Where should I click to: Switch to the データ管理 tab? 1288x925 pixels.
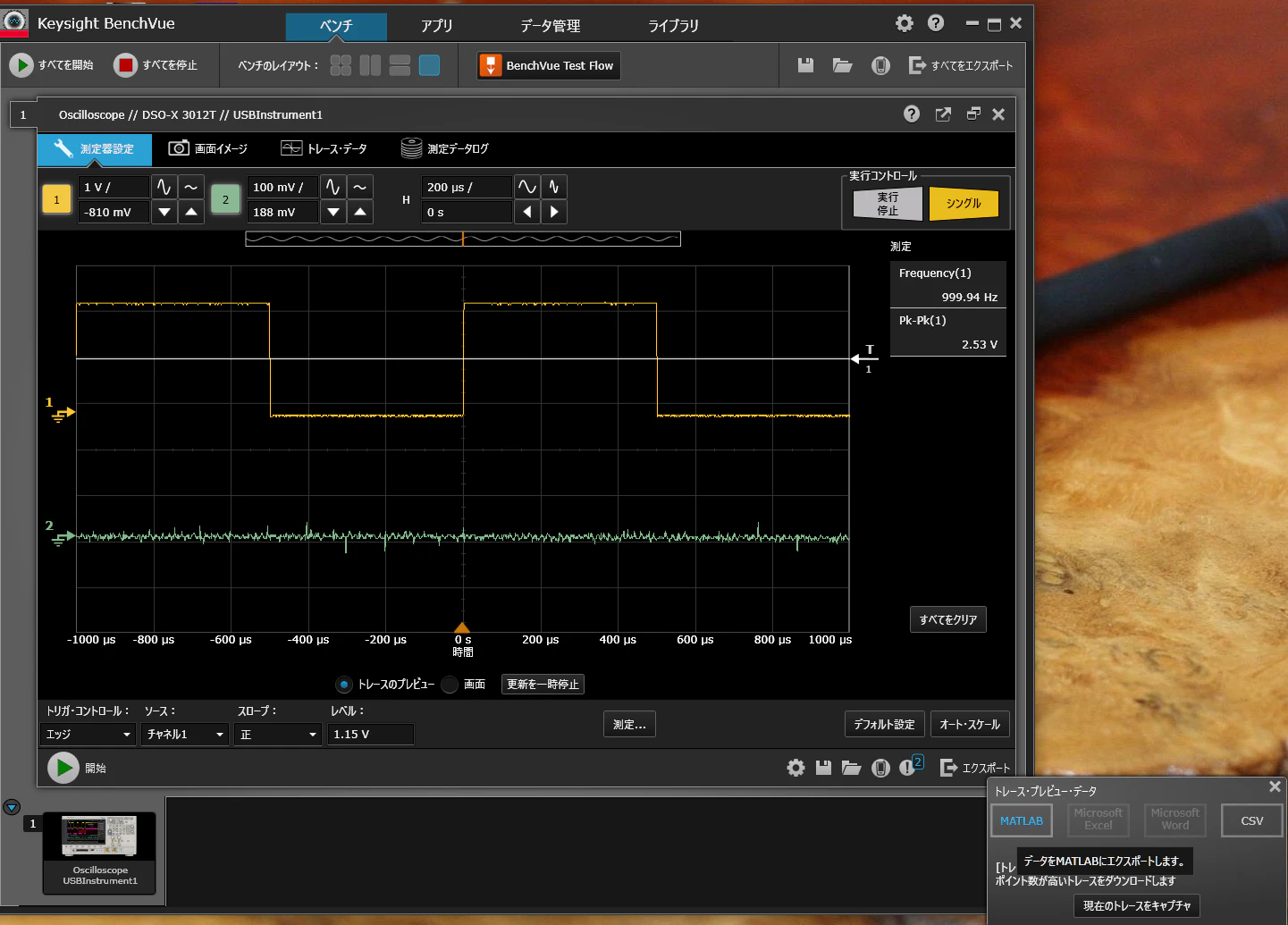[x=551, y=26]
